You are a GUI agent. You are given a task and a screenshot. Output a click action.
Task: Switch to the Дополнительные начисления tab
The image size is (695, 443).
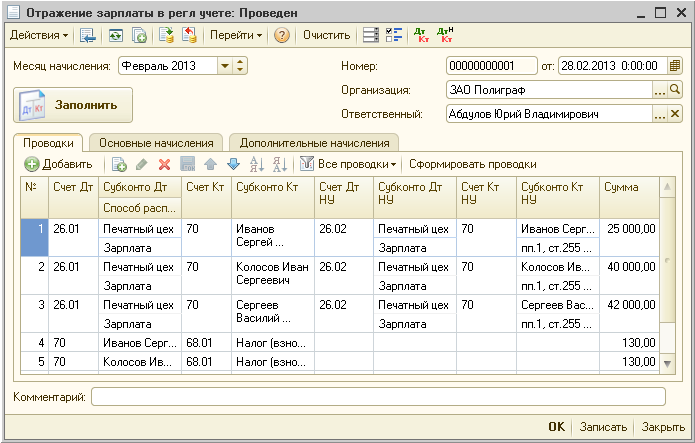314,143
